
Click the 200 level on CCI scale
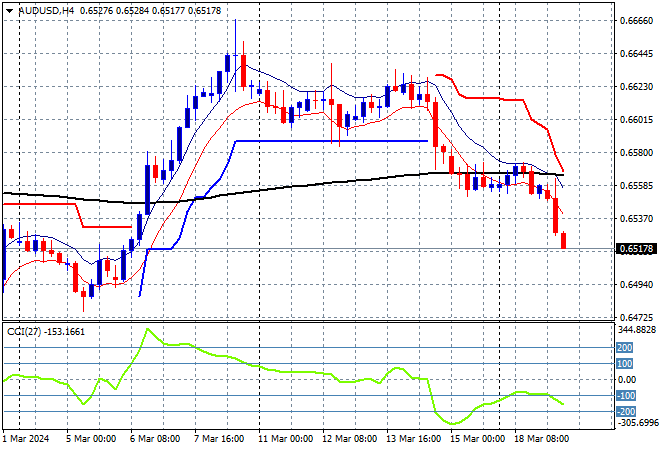pyautogui.click(x=626, y=347)
